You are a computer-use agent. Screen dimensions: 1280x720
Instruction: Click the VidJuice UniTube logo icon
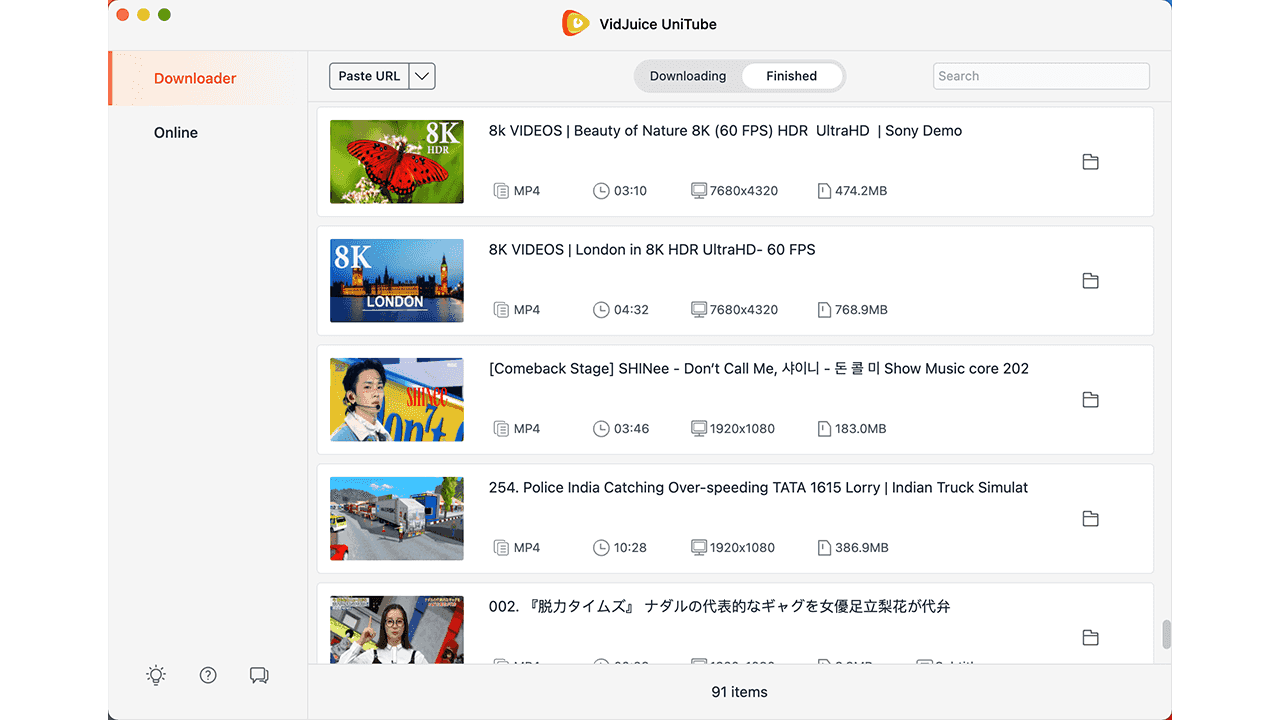tap(575, 23)
